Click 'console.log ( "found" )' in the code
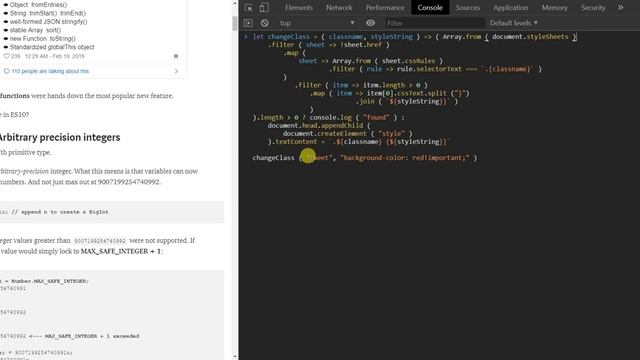This screenshot has height=360, width=640. click(x=353, y=117)
